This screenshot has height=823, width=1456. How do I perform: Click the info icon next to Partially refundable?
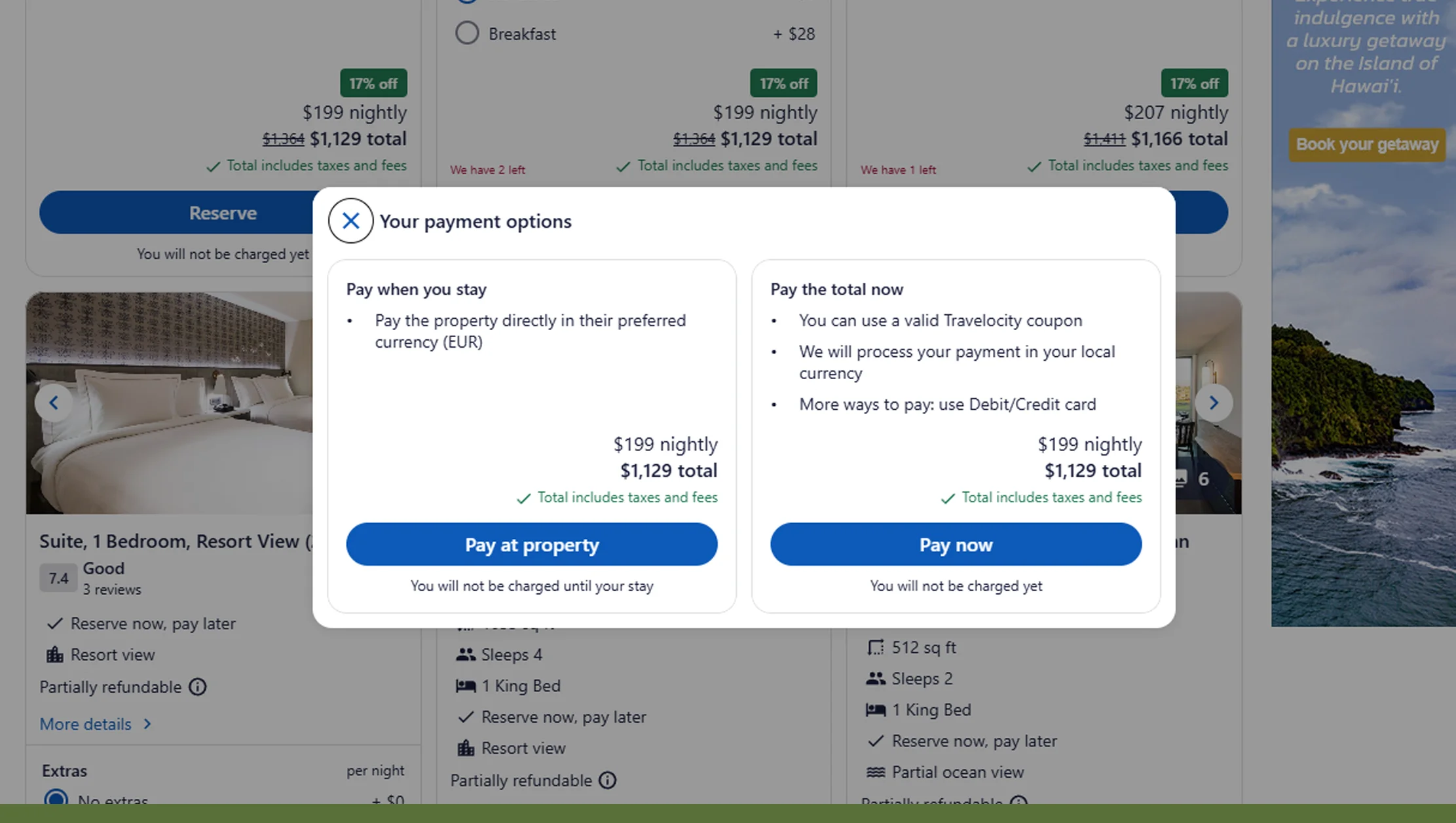(197, 687)
